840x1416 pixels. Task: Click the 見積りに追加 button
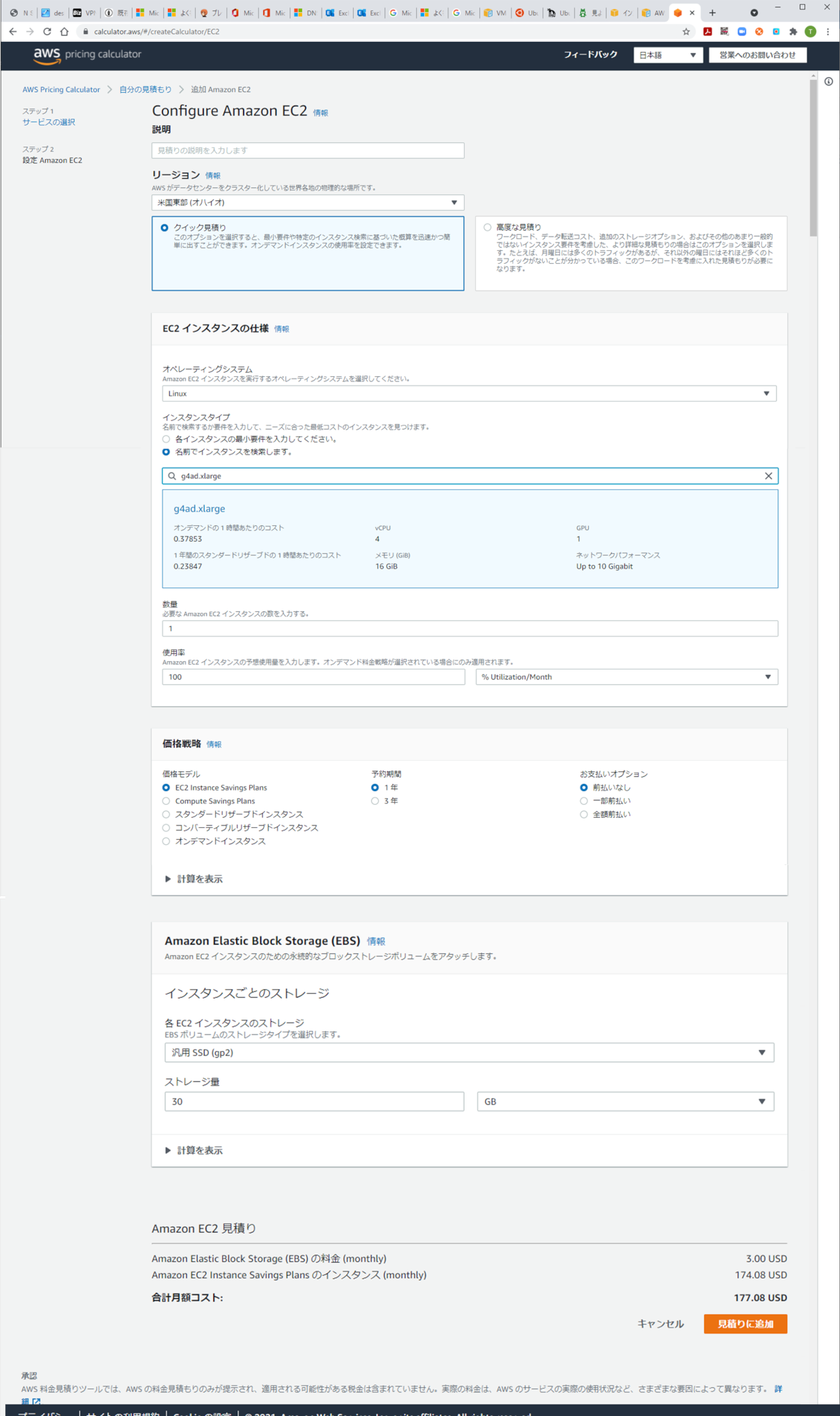[x=745, y=1323]
